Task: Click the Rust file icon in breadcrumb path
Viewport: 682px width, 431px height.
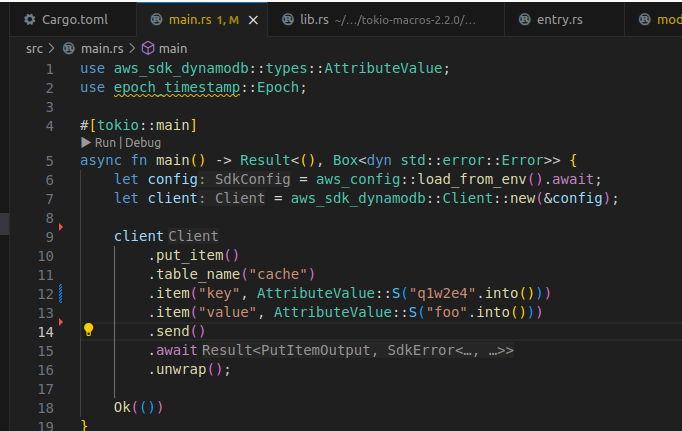Action: [69, 48]
